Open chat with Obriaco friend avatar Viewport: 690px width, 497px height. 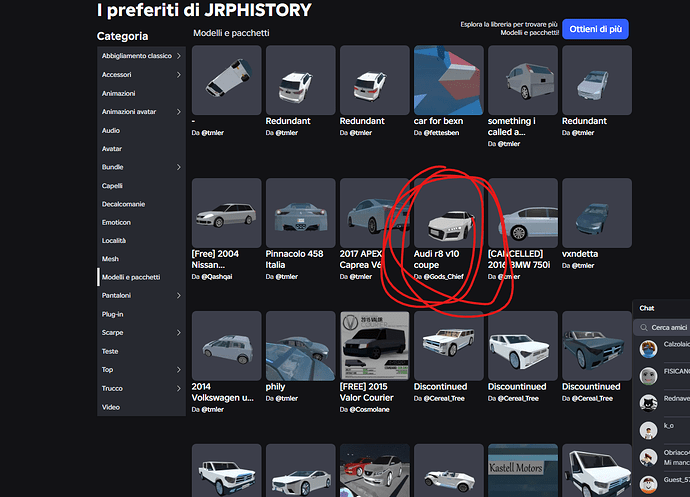(648, 457)
